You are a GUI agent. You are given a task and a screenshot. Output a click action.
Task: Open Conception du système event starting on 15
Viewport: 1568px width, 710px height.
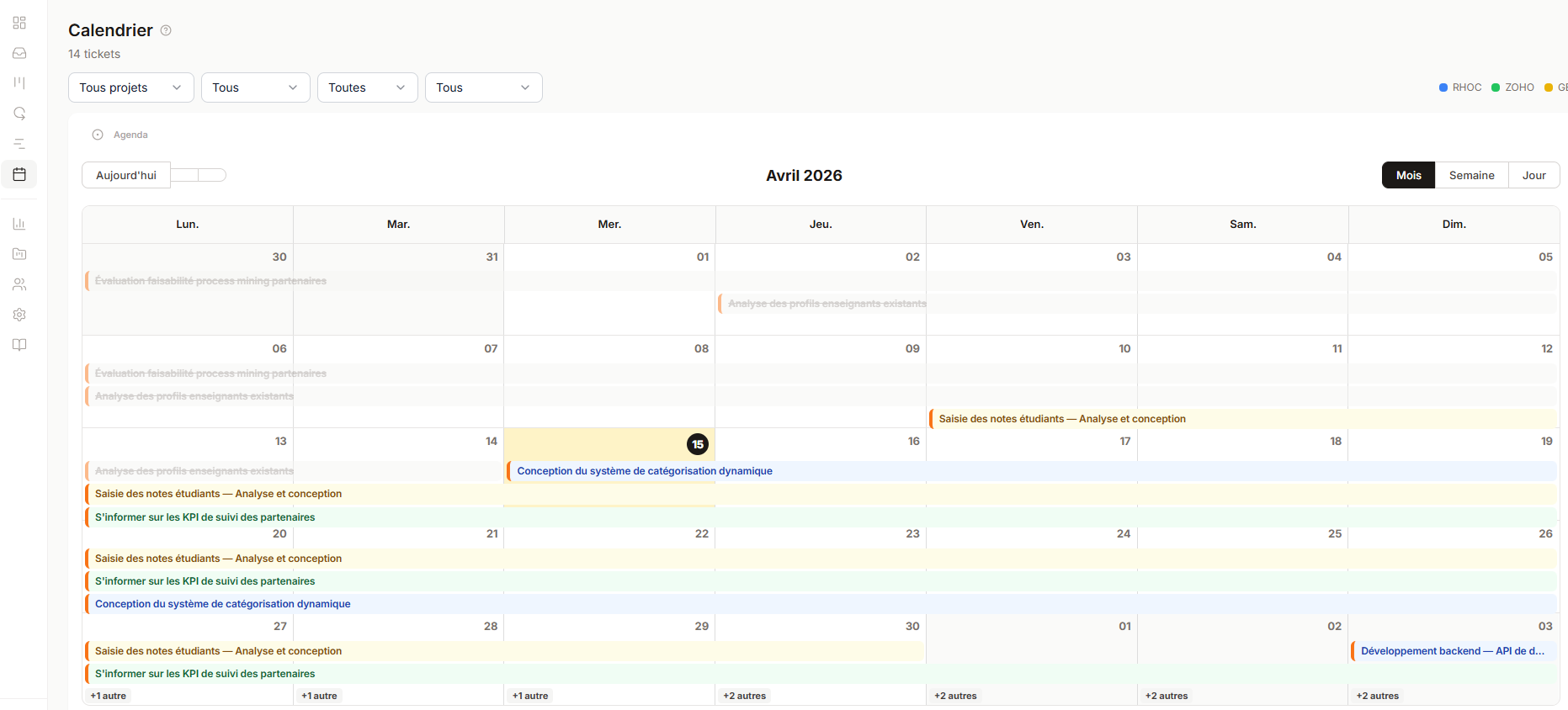[x=1032, y=471]
